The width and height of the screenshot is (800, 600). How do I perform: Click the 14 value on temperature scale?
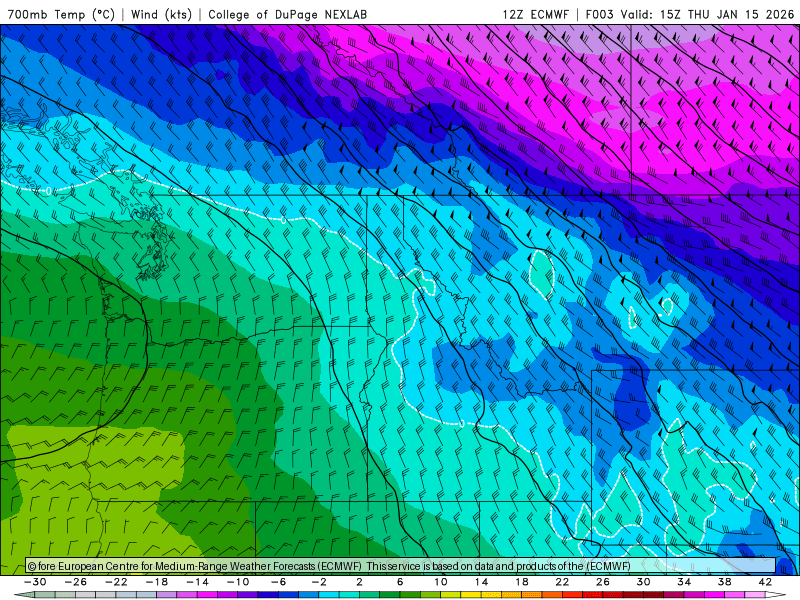click(x=481, y=582)
